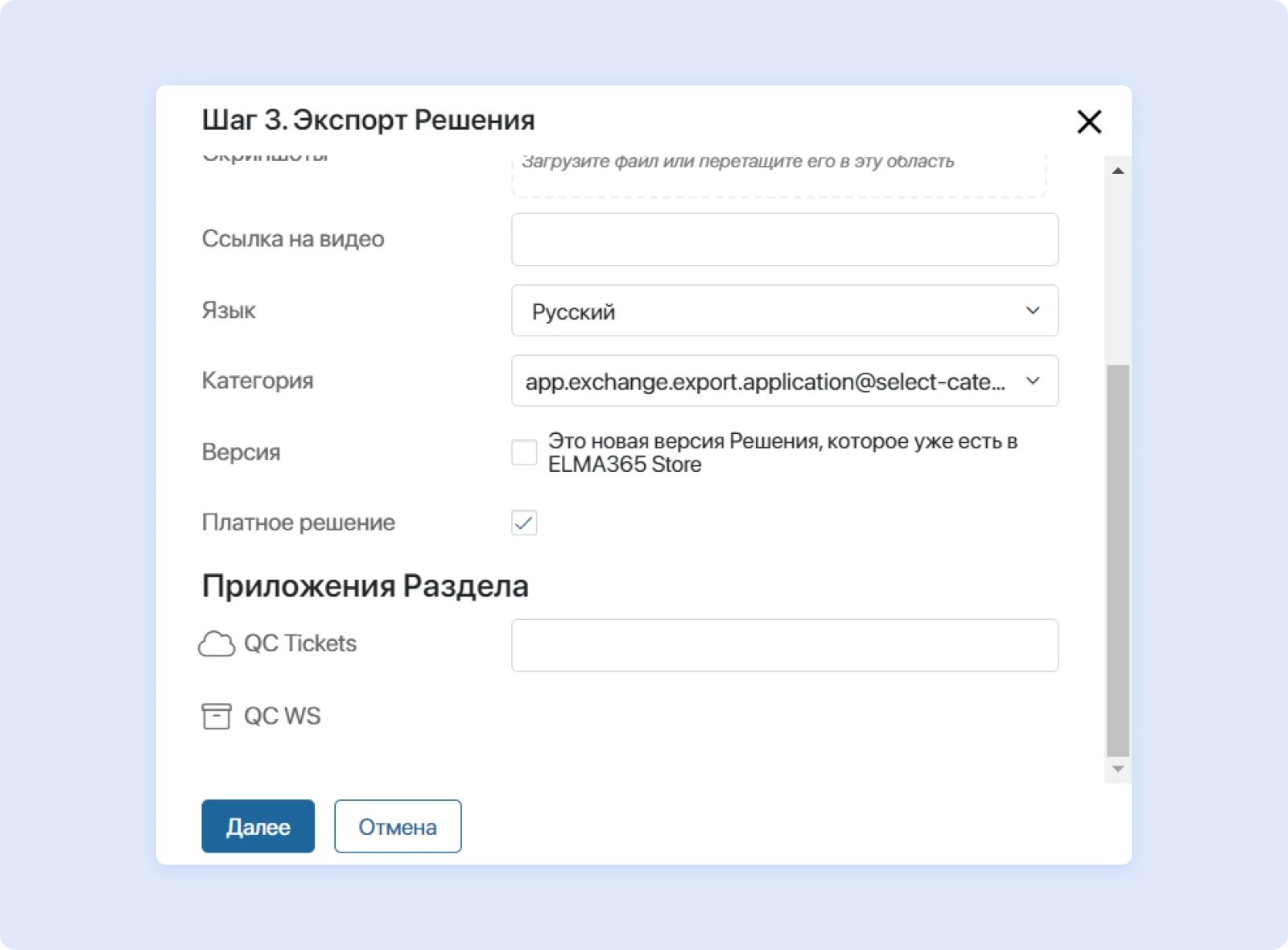
Task: Click the chevron in the Язык field
Action: click(x=1033, y=311)
